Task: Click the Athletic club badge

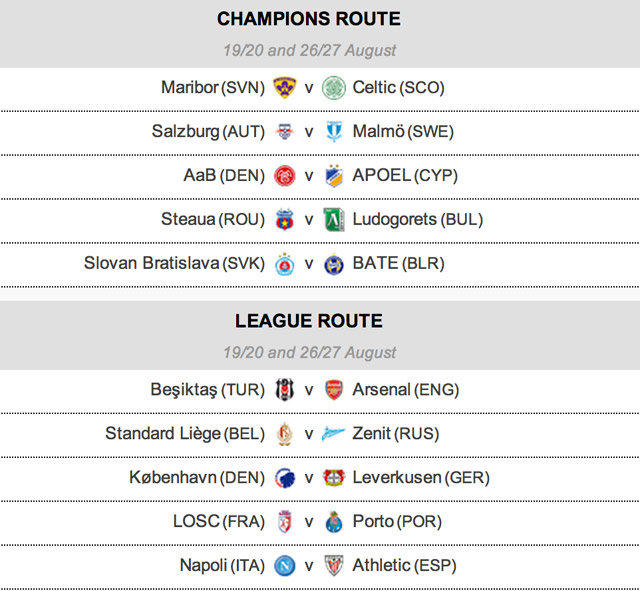Action: pyautogui.click(x=334, y=566)
